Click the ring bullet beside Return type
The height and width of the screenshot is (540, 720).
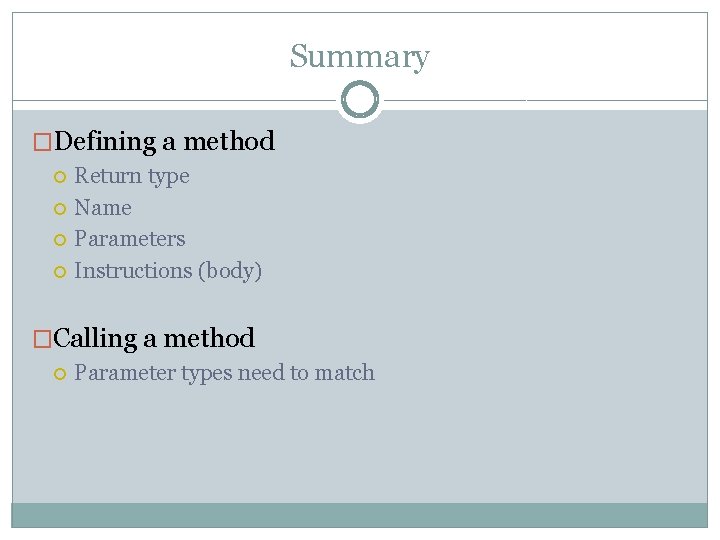click(60, 177)
